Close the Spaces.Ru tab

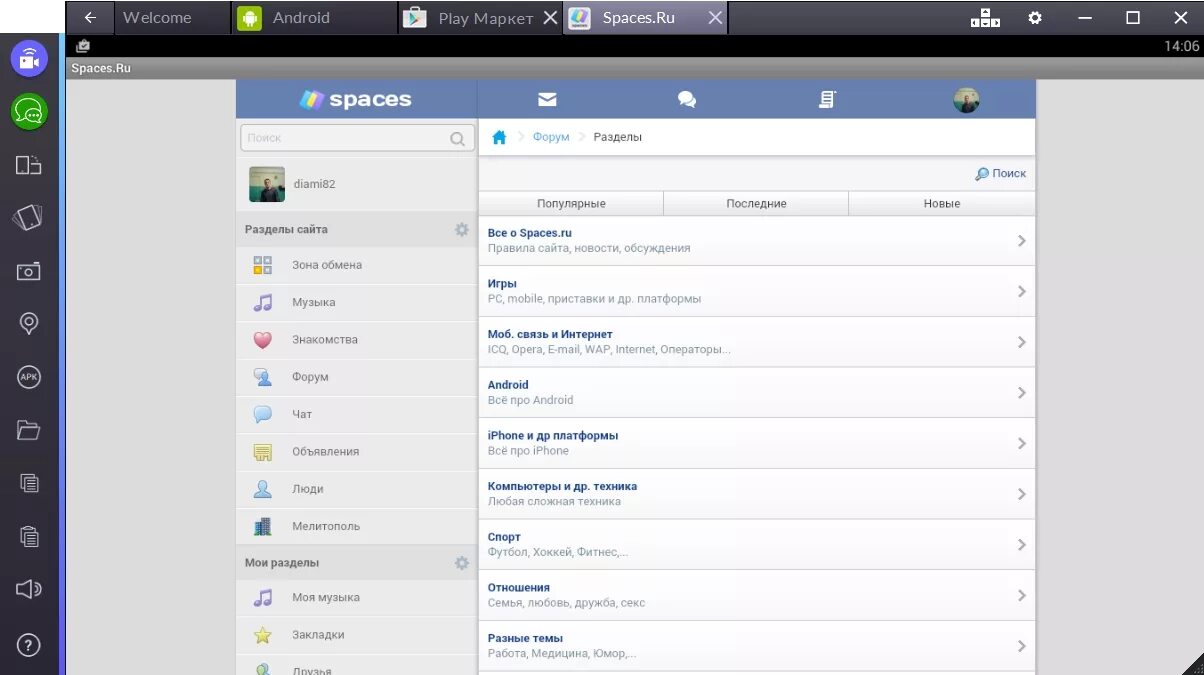pyautogui.click(x=715, y=18)
